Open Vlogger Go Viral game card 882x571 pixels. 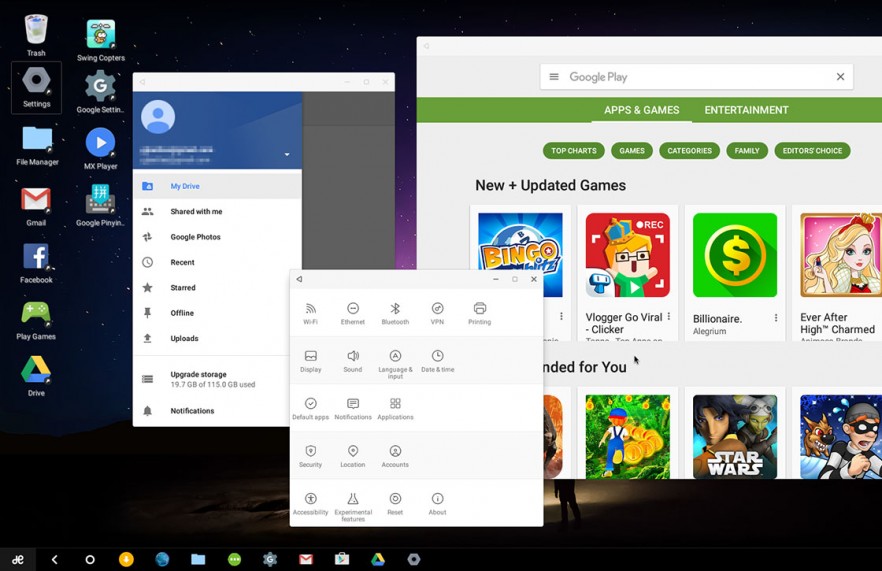click(x=628, y=273)
